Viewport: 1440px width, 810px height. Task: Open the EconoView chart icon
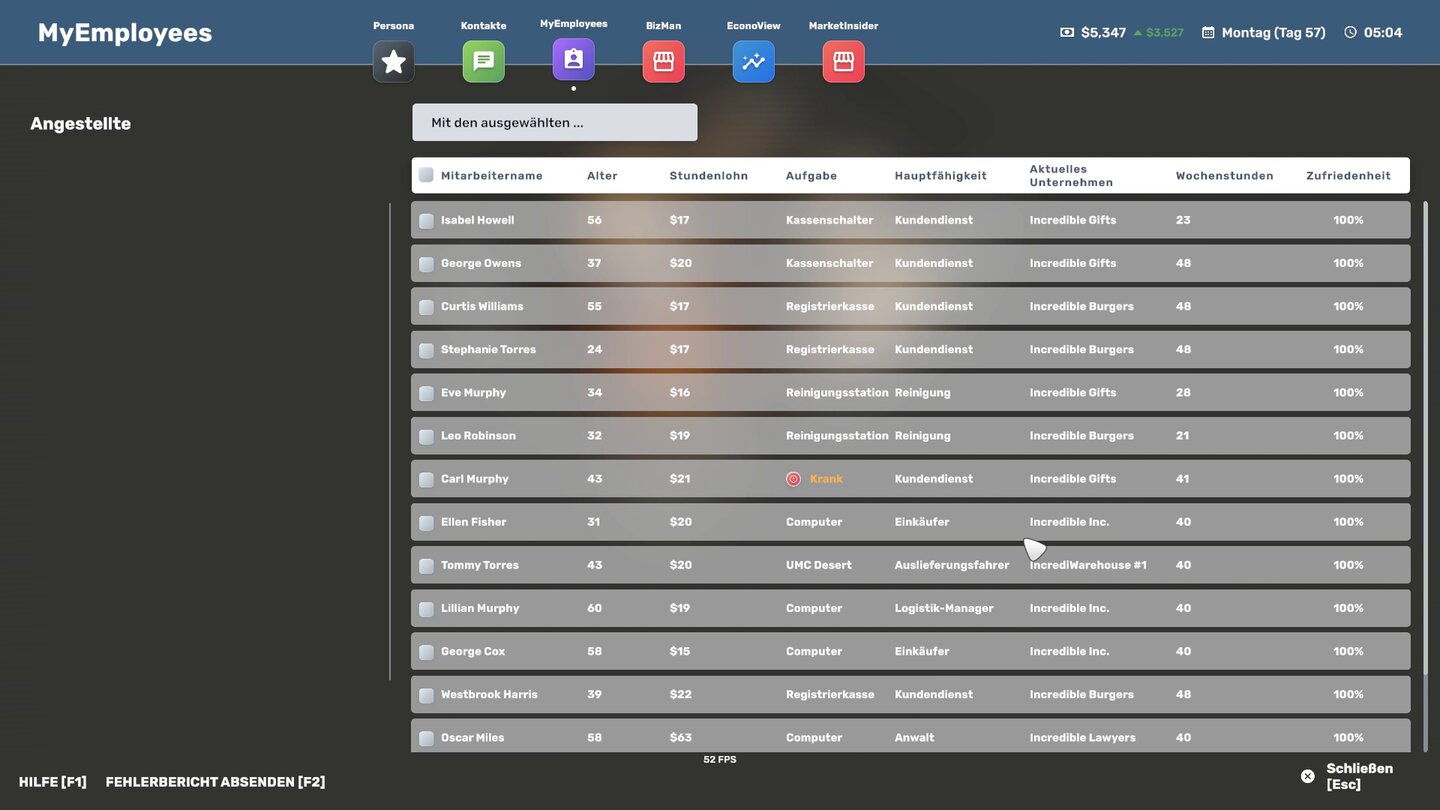753,62
